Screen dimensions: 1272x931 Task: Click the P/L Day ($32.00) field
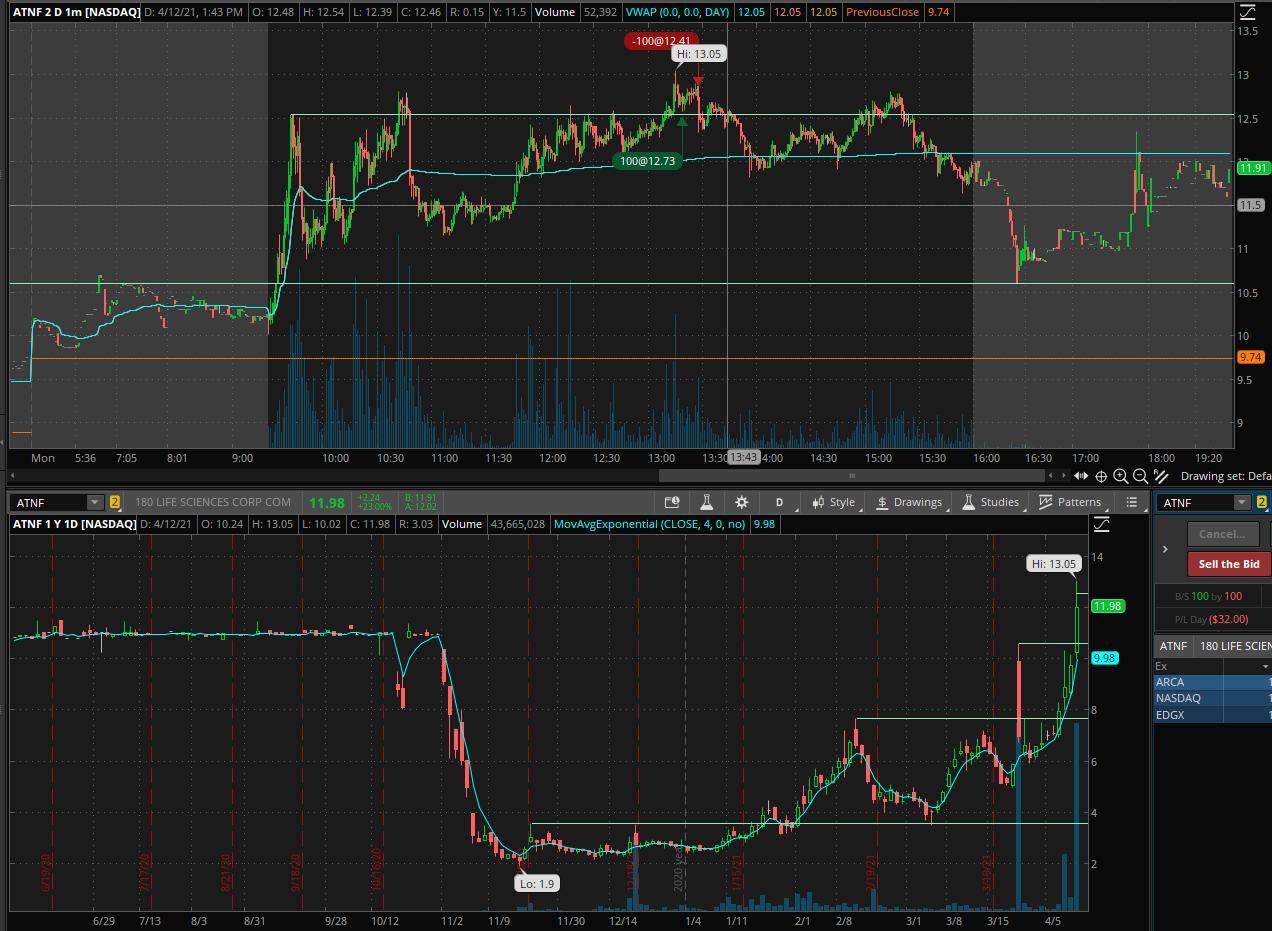pos(1214,619)
